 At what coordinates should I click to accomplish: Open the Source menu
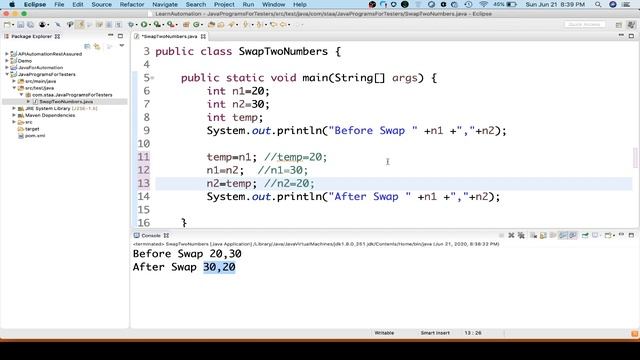click(x=101, y=4)
